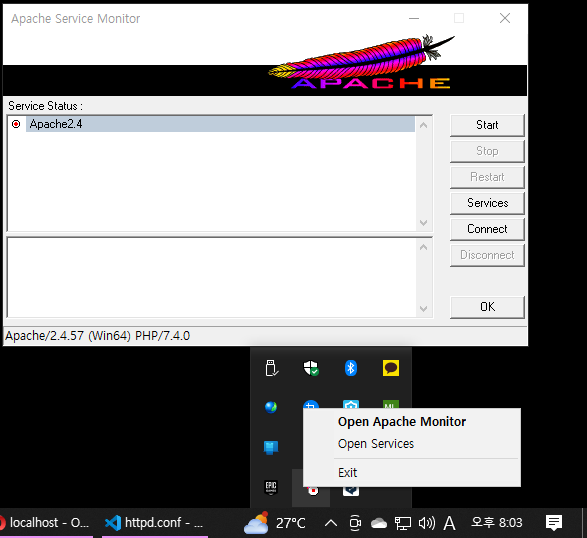Open the clock showing 오후 8:03

[x=496, y=523]
